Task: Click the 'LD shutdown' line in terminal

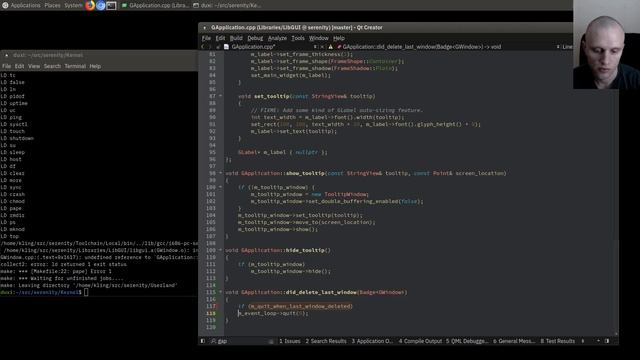Action: pos(17,138)
